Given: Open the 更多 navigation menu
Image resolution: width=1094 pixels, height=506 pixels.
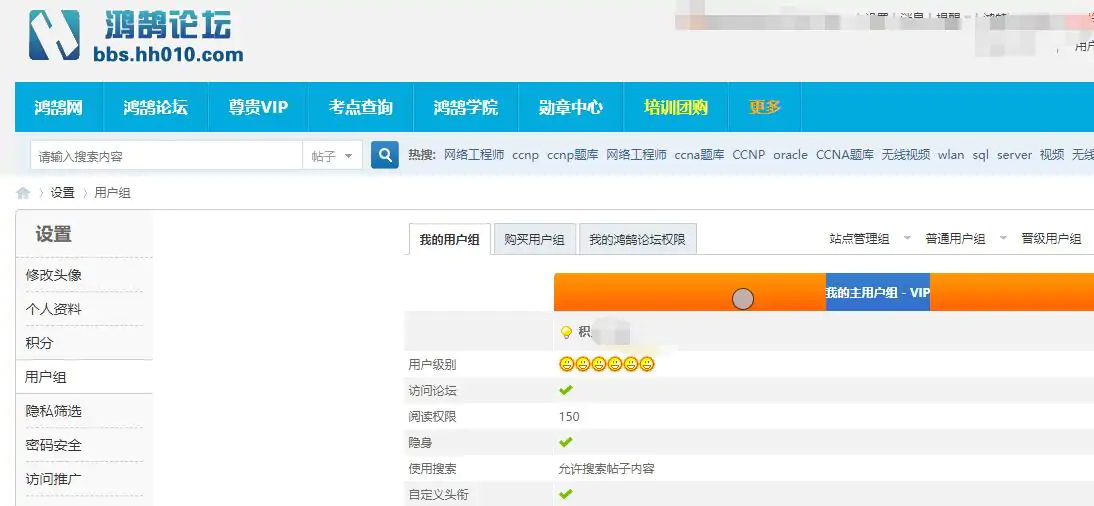Looking at the screenshot, I should [765, 107].
